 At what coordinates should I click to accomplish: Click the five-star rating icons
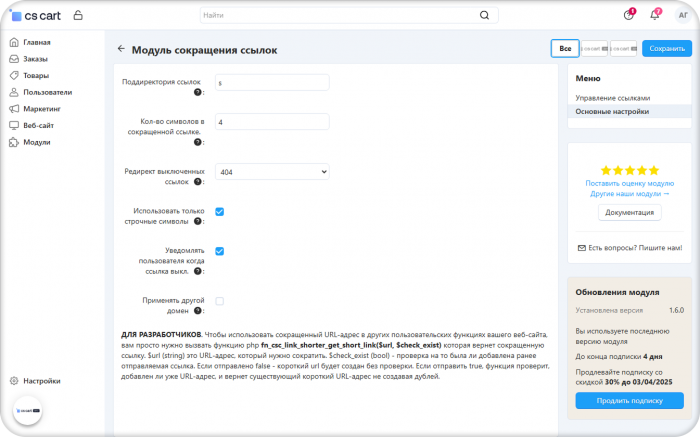[630, 170]
